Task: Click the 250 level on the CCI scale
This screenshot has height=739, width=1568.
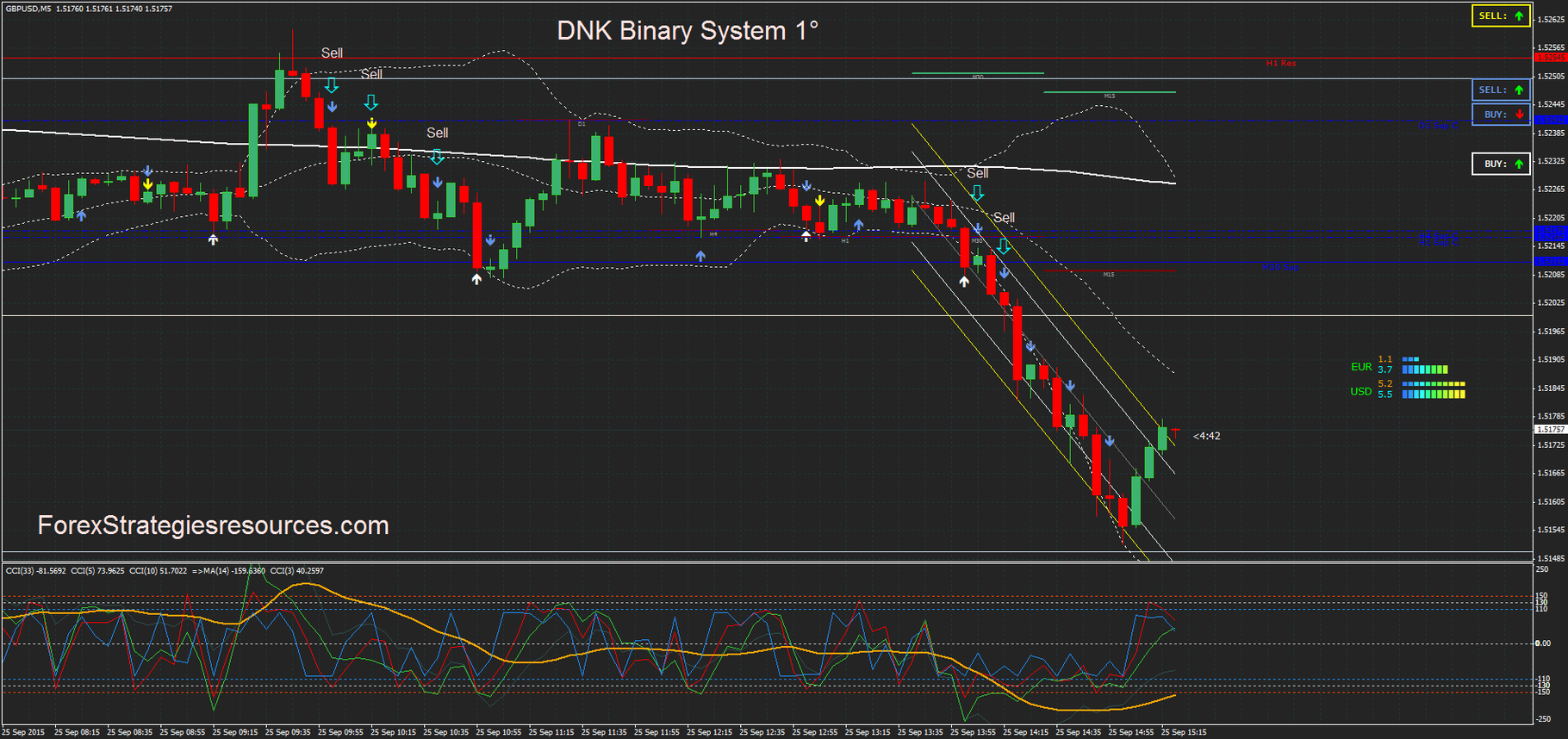Action: click(x=1542, y=569)
